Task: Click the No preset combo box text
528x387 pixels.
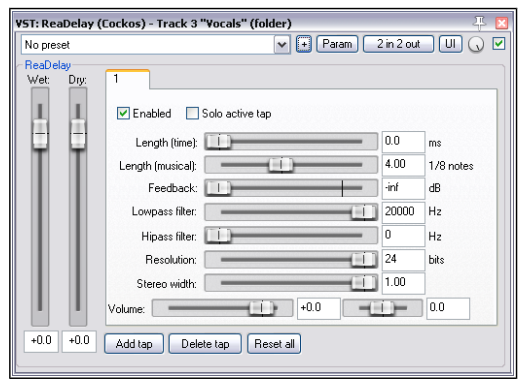Action: coord(47,45)
